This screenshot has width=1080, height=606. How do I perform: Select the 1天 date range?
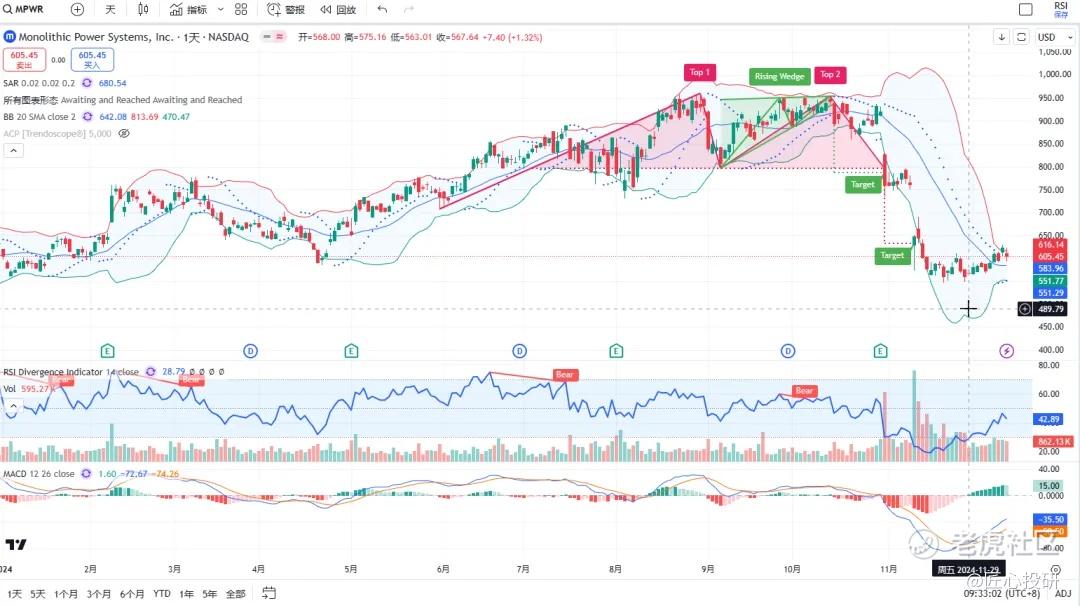pyautogui.click(x=14, y=594)
